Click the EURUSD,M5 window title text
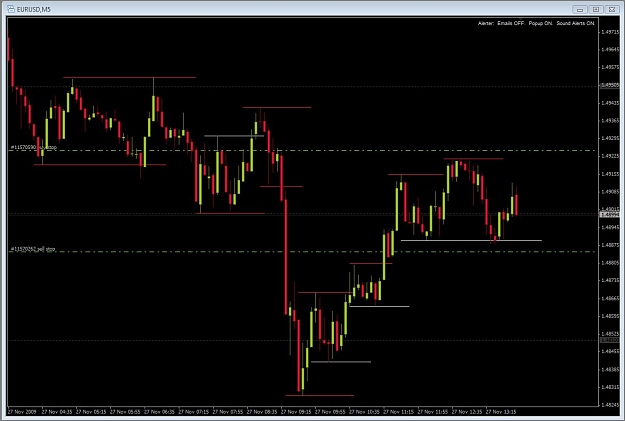 [x=34, y=9]
